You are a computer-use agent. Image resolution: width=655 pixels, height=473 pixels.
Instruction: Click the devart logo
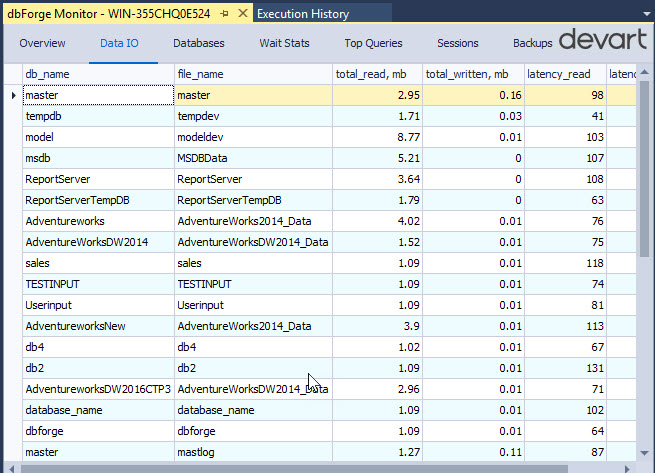point(601,41)
